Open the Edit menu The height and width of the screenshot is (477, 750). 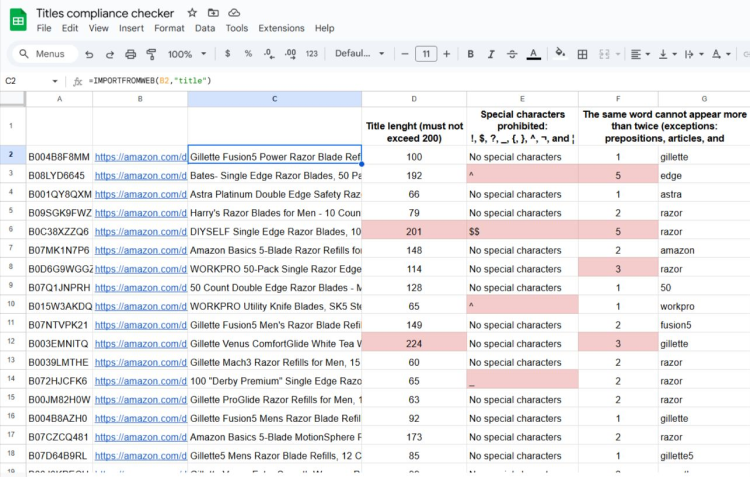click(x=70, y=28)
